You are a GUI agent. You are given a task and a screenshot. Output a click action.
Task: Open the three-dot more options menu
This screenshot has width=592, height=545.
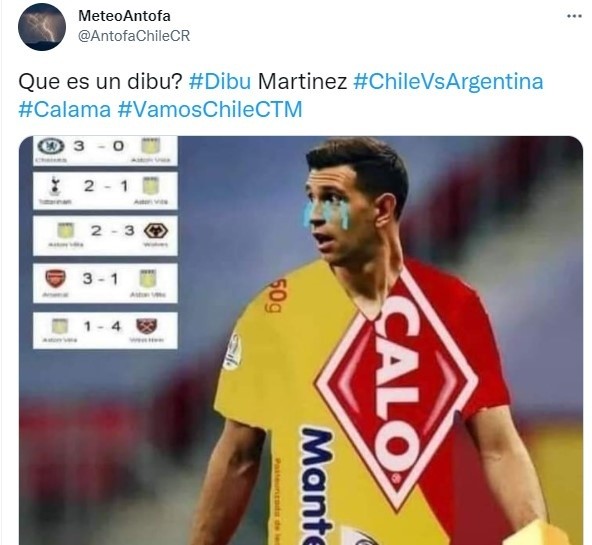[x=574, y=16]
